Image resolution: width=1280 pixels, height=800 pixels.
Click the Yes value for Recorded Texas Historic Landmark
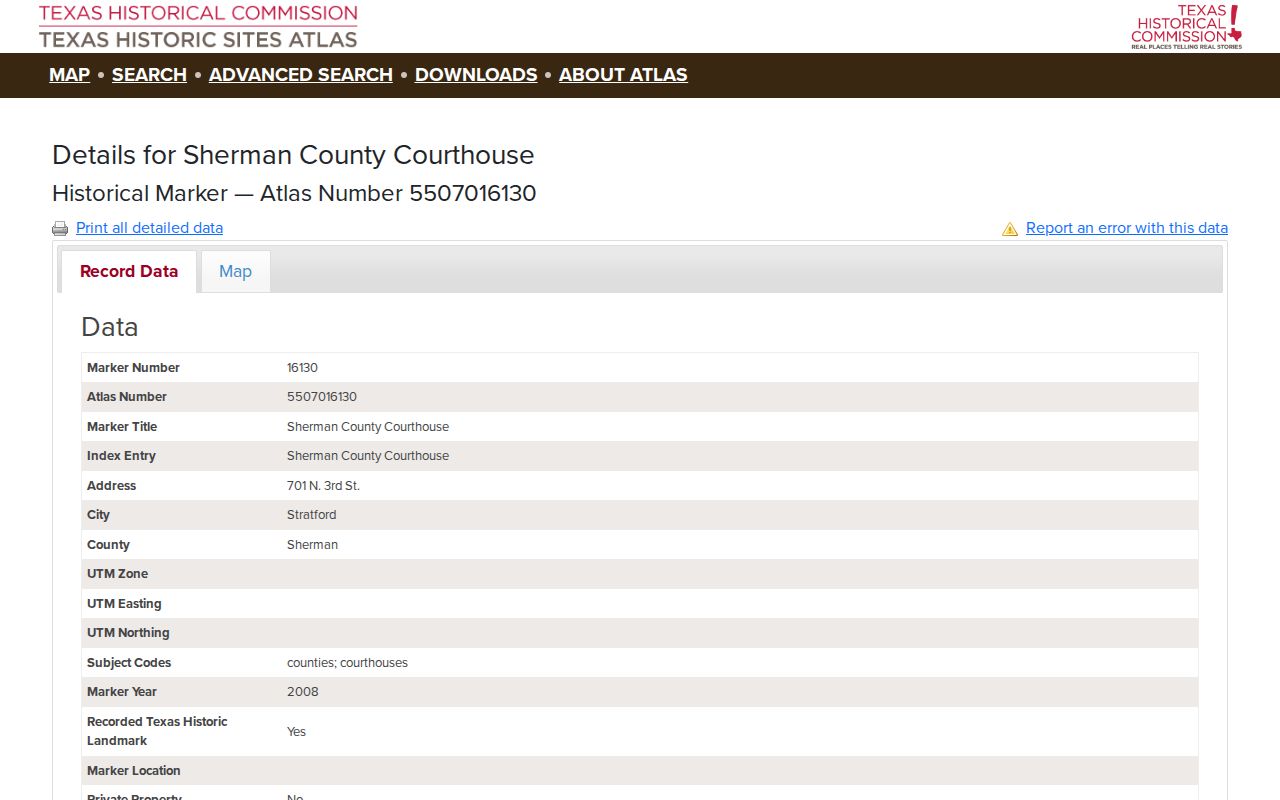coord(296,732)
